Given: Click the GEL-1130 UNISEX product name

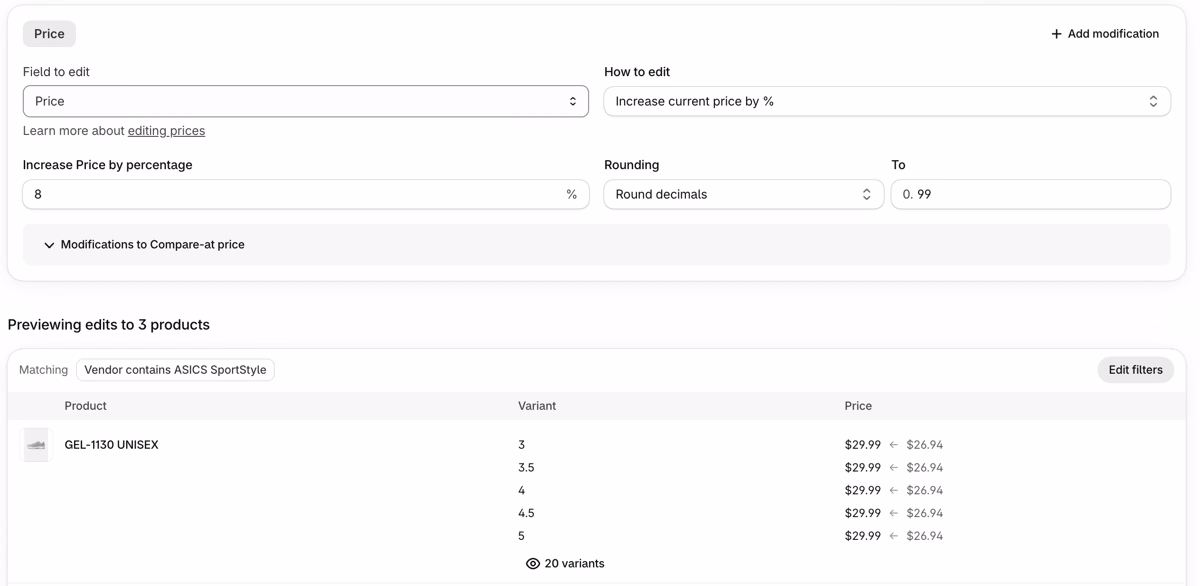Looking at the screenshot, I should tap(111, 445).
